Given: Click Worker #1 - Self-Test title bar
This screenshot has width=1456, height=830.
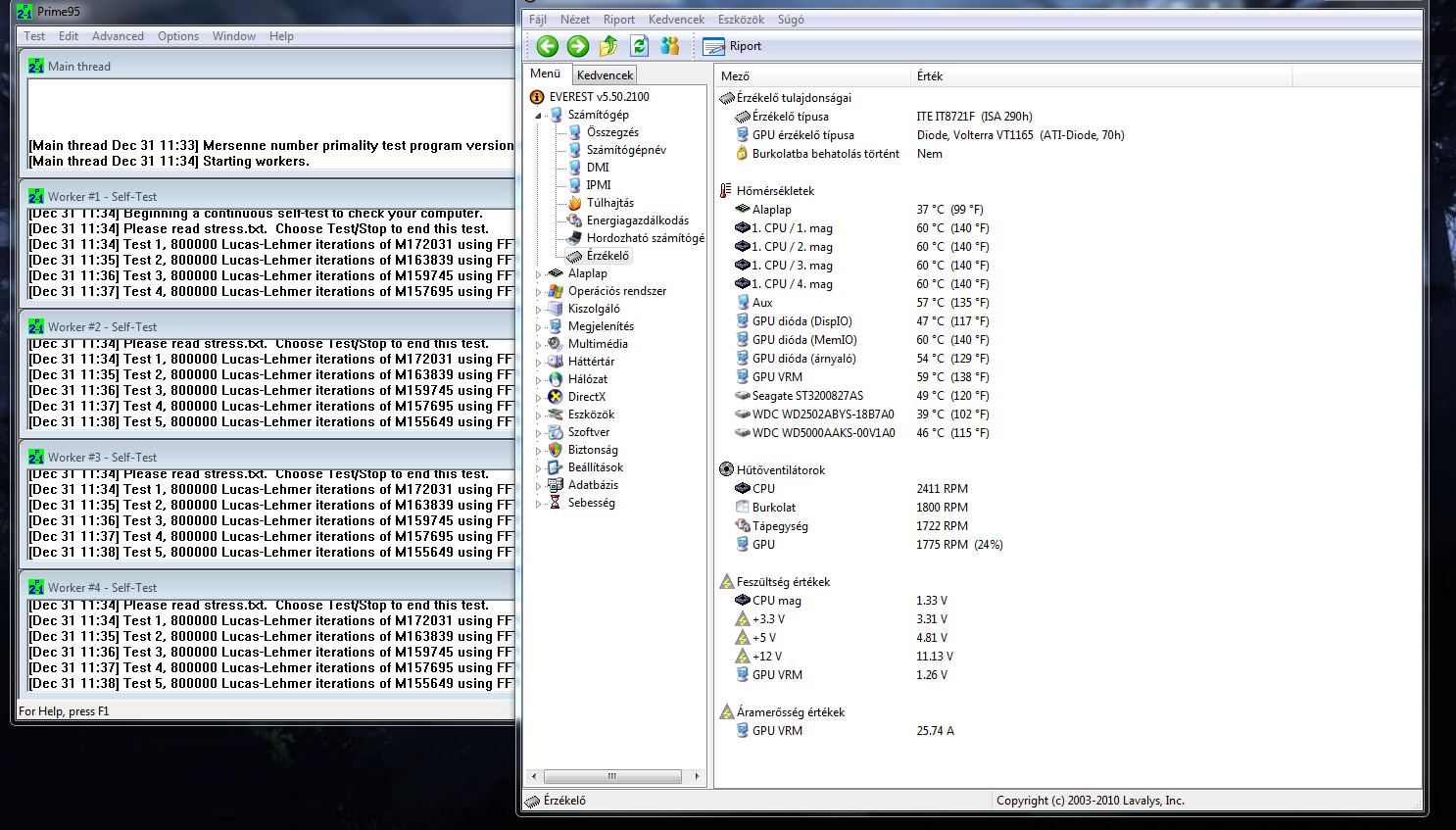Looking at the screenshot, I should click(268, 196).
